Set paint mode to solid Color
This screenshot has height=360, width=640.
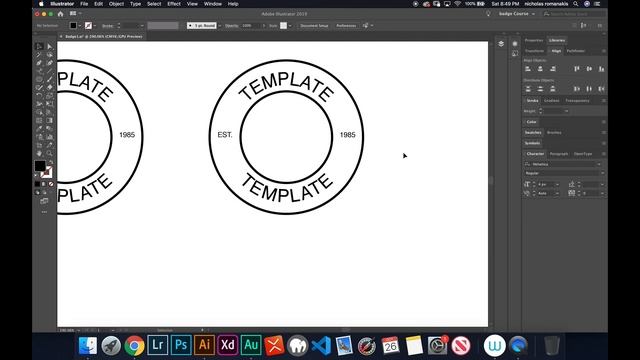pos(37,184)
